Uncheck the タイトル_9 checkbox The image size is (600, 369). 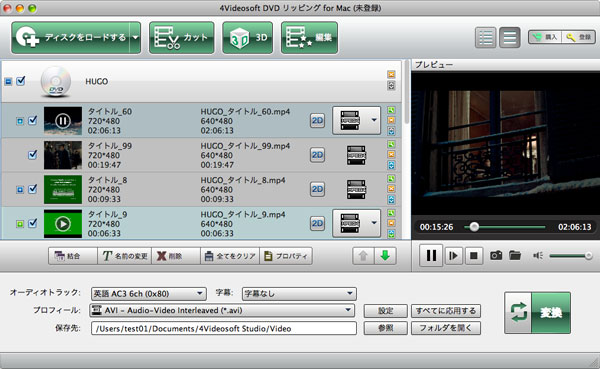coord(33,223)
